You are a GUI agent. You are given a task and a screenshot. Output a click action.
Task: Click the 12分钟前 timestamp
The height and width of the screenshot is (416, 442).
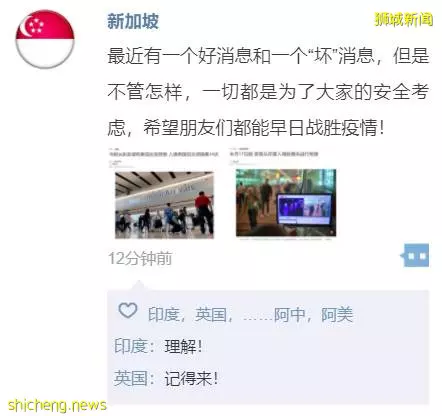140,258
